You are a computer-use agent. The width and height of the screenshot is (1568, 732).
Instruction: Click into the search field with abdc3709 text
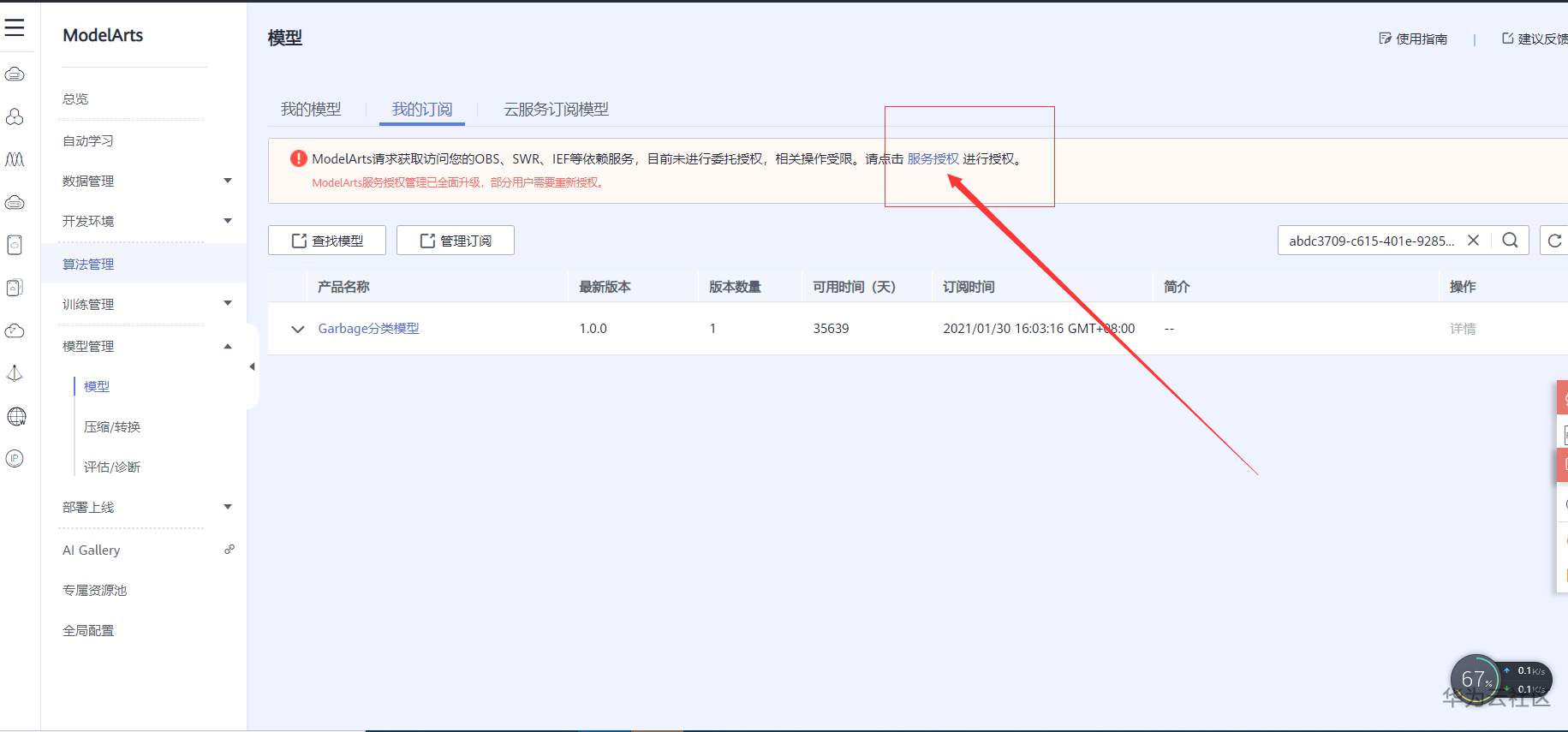pyautogui.click(x=1371, y=241)
